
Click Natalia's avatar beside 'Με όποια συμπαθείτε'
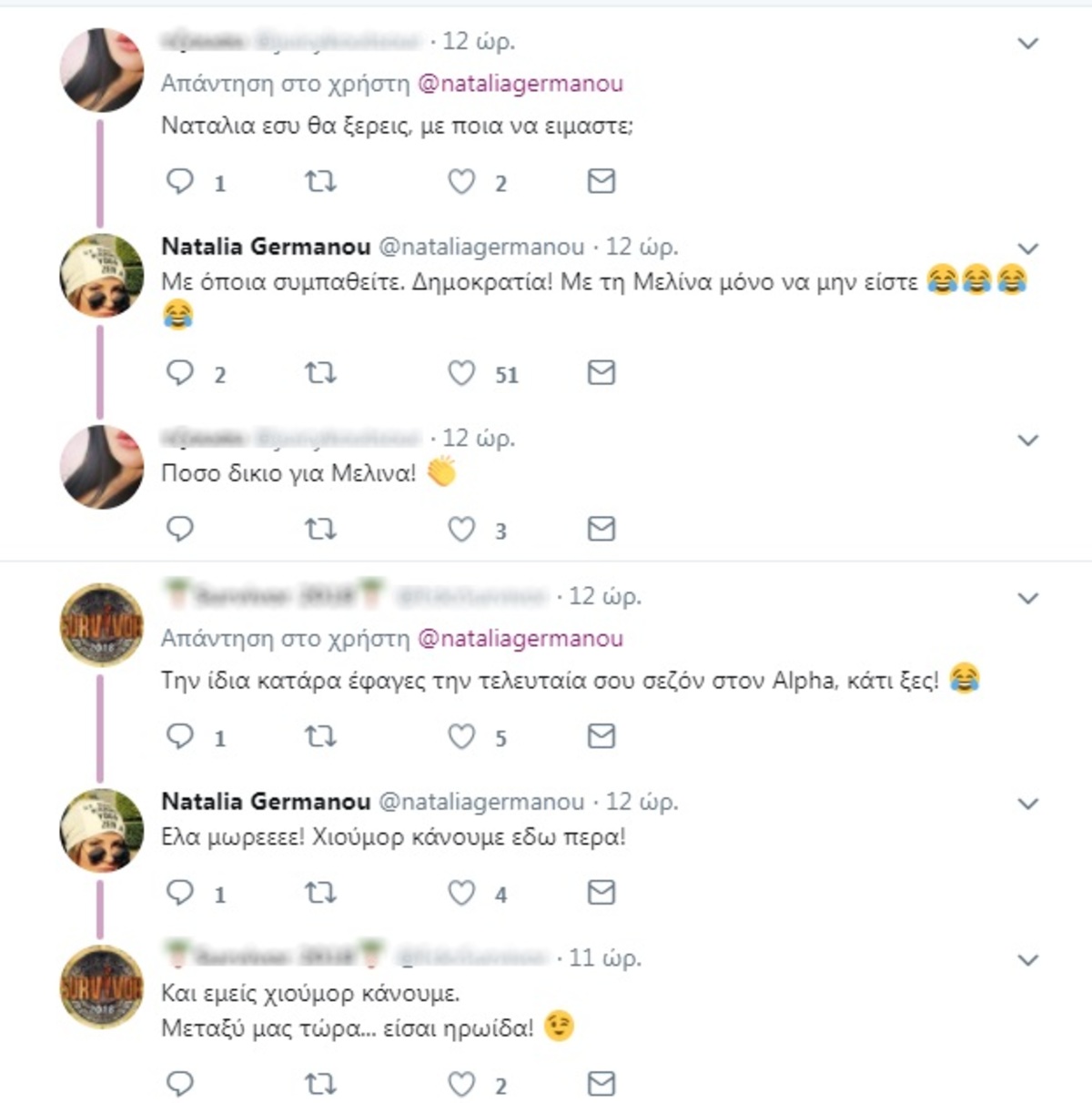click(x=102, y=276)
